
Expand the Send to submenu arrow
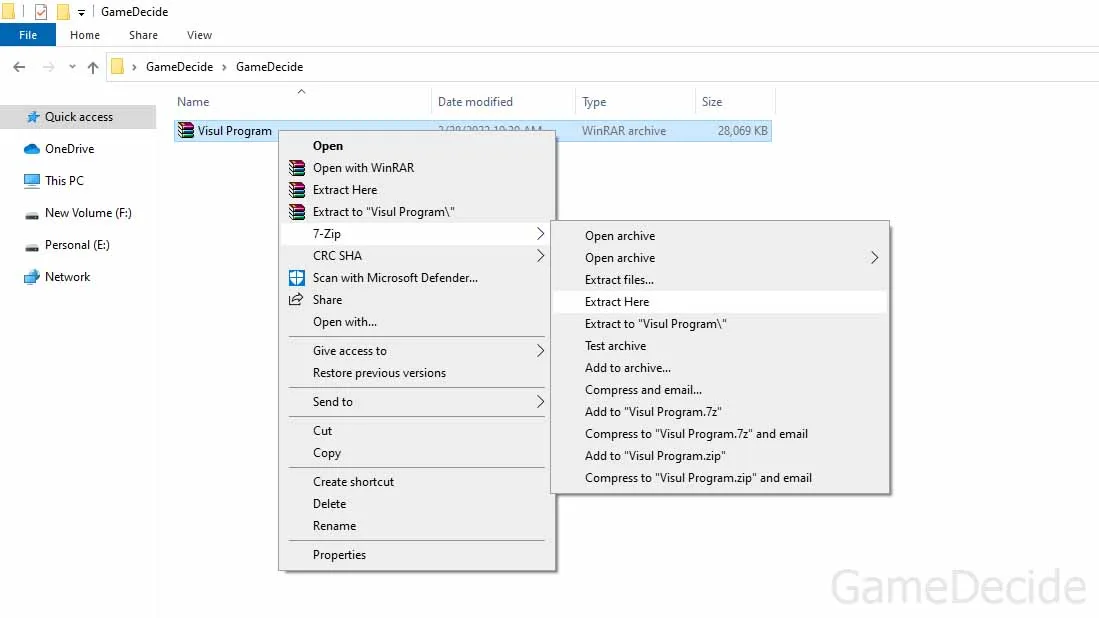pyautogui.click(x=540, y=401)
